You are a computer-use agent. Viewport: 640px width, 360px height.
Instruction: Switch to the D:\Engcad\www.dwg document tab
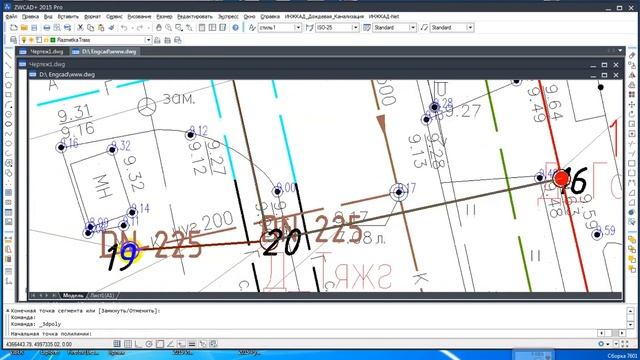pyautogui.click(x=105, y=51)
